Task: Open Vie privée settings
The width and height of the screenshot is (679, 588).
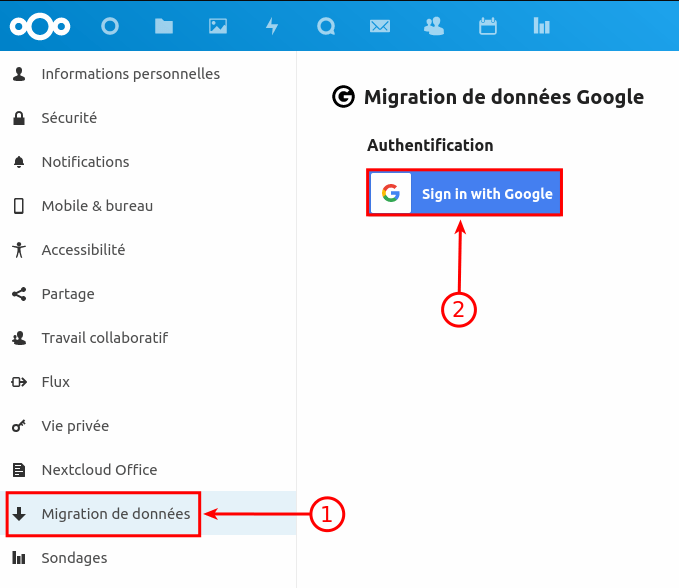Action: (x=148, y=426)
